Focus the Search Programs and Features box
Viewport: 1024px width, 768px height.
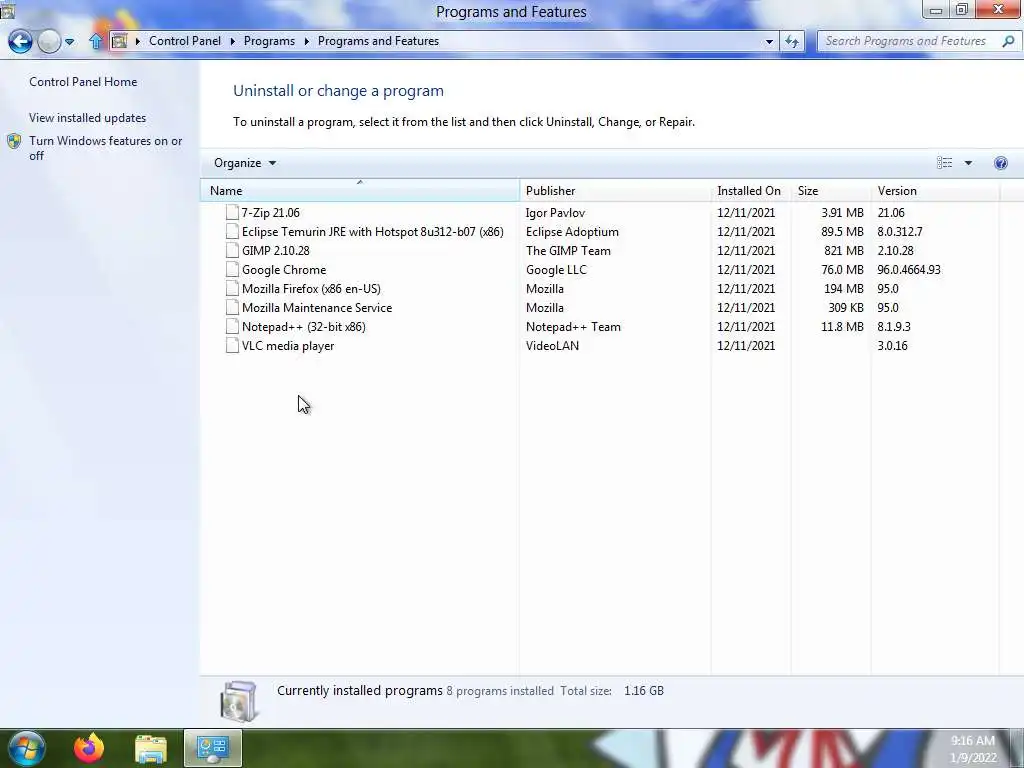coord(918,41)
